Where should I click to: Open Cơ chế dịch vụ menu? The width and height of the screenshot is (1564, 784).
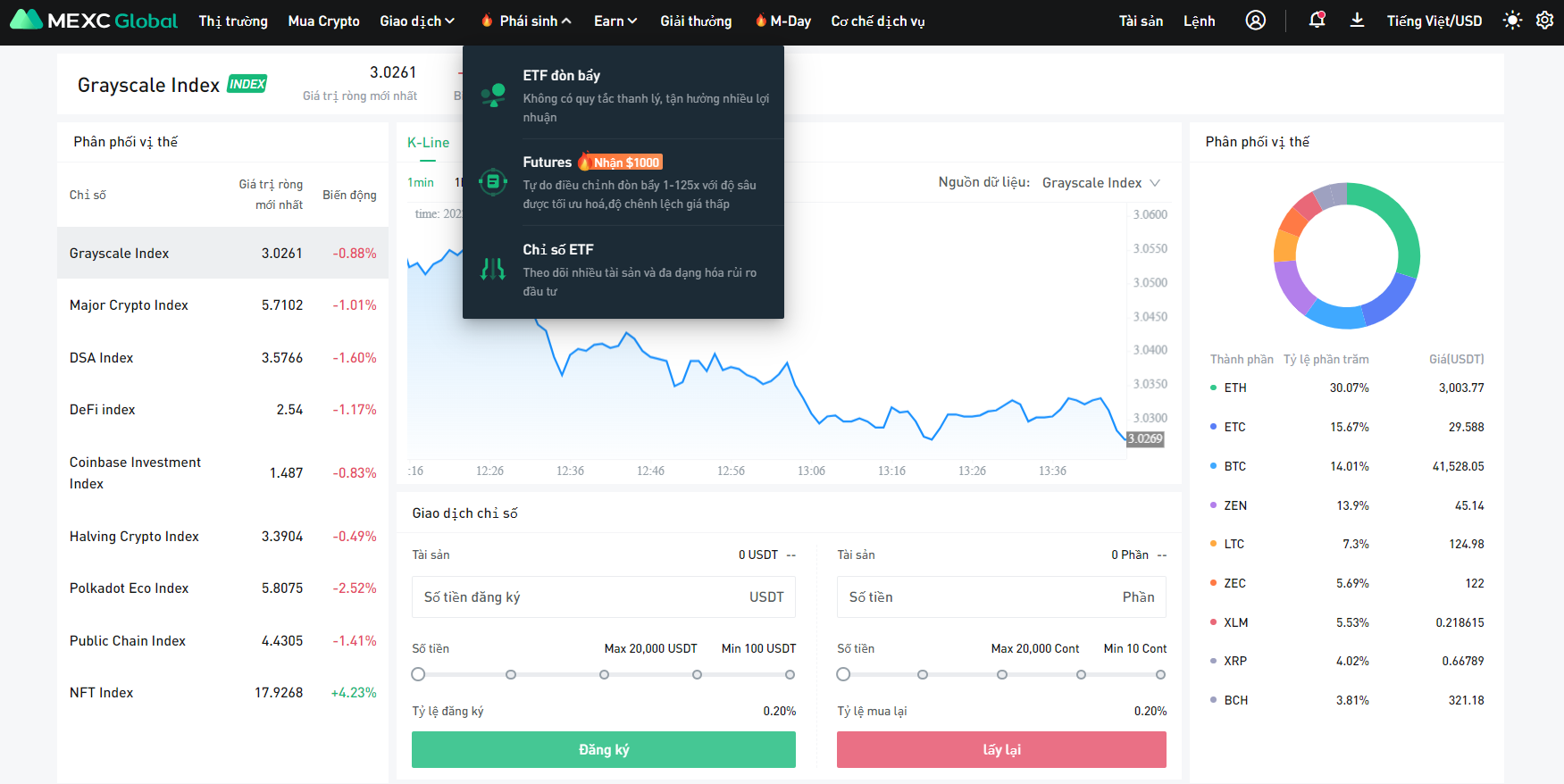click(x=878, y=21)
